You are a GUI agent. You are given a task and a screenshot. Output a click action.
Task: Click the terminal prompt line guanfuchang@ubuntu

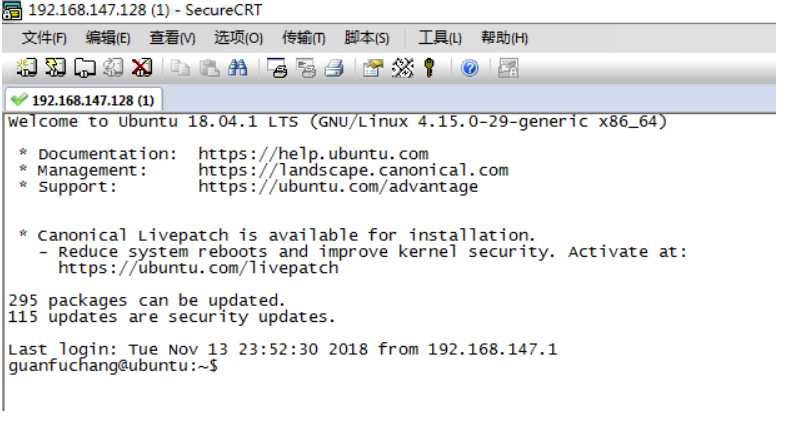(112, 366)
